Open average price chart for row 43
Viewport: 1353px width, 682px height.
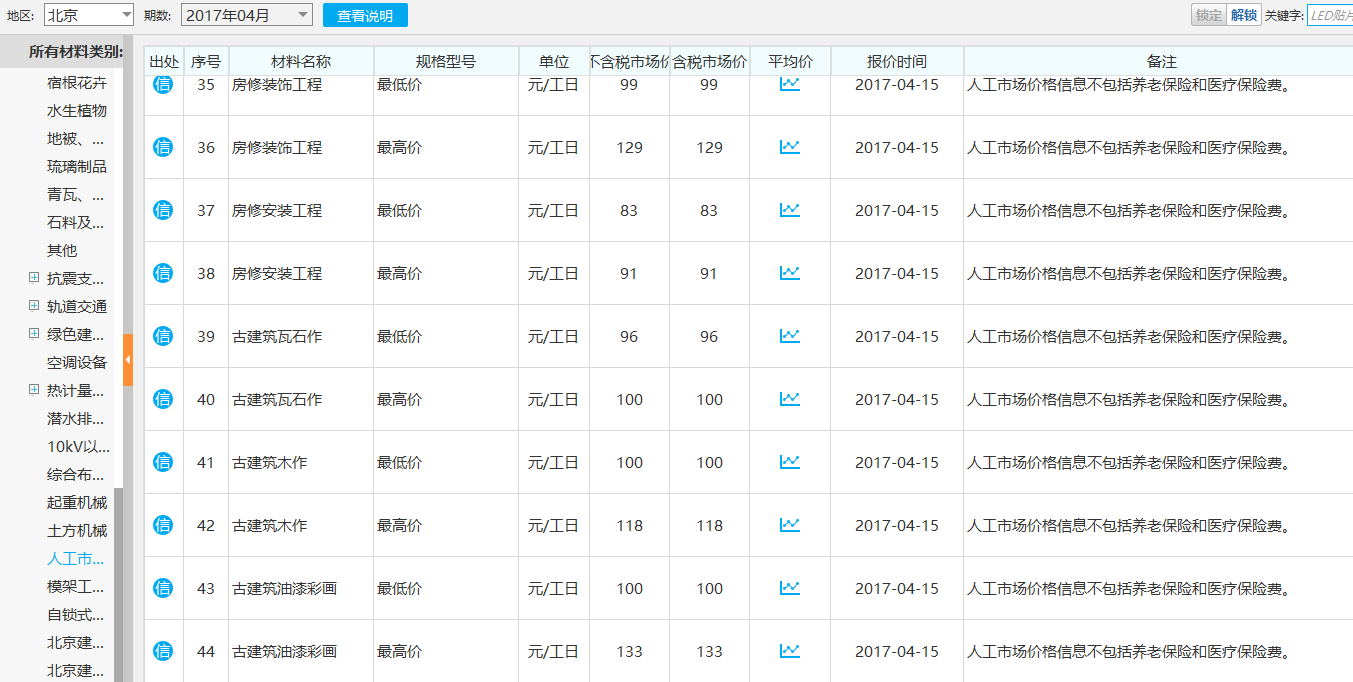tap(790, 588)
